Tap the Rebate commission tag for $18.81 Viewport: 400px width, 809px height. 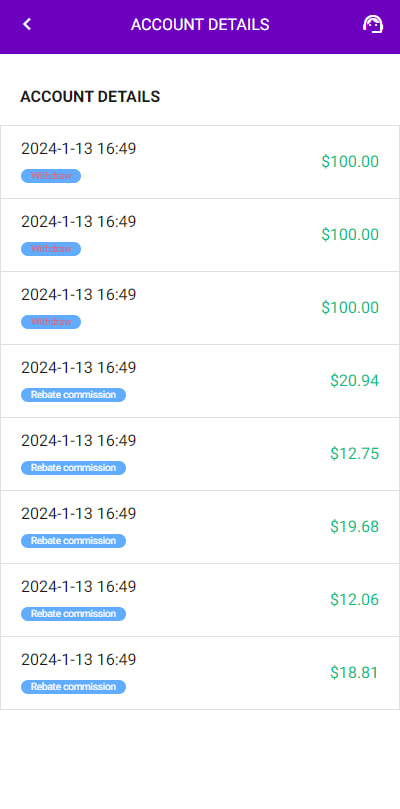pyautogui.click(x=73, y=687)
